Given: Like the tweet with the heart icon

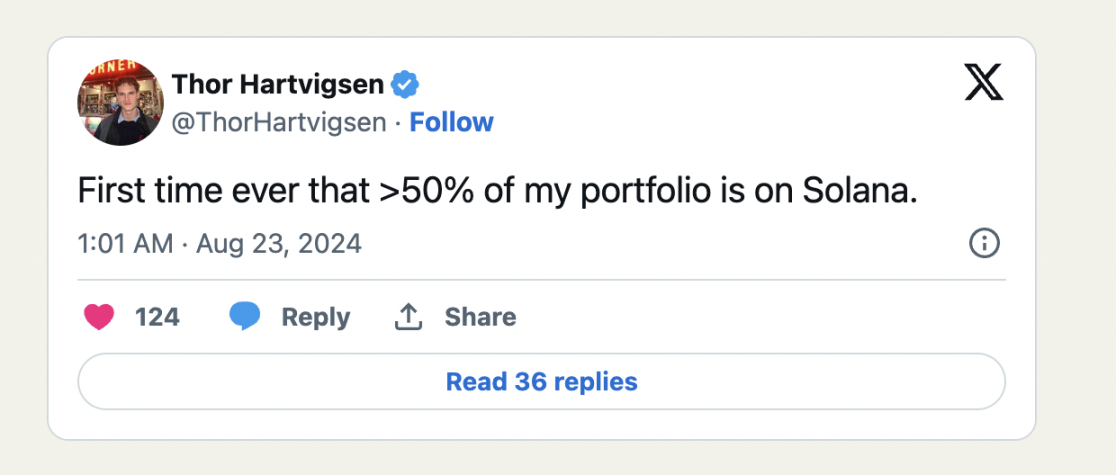Looking at the screenshot, I should point(98,317).
